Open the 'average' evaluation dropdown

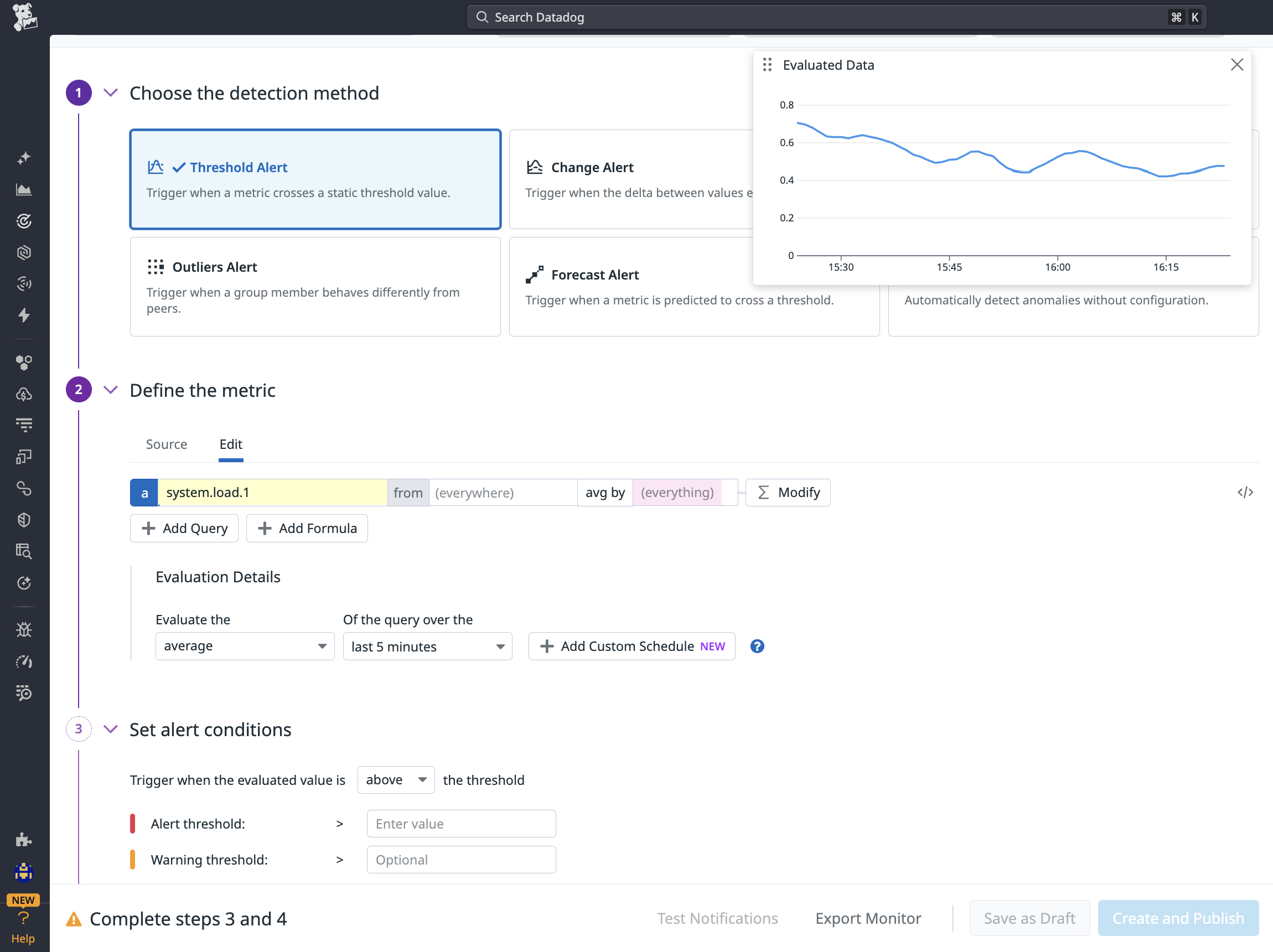(x=245, y=646)
